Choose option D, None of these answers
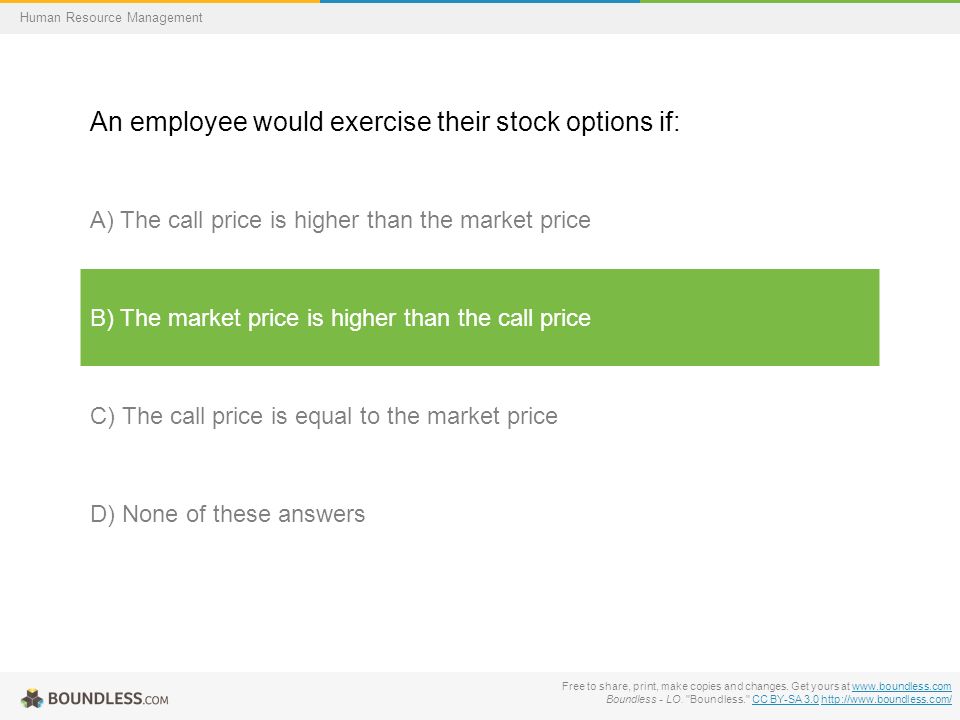 (227, 514)
